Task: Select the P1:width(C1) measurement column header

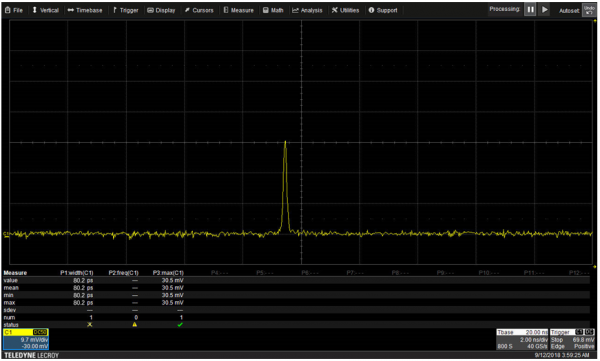Action: [x=77, y=273]
